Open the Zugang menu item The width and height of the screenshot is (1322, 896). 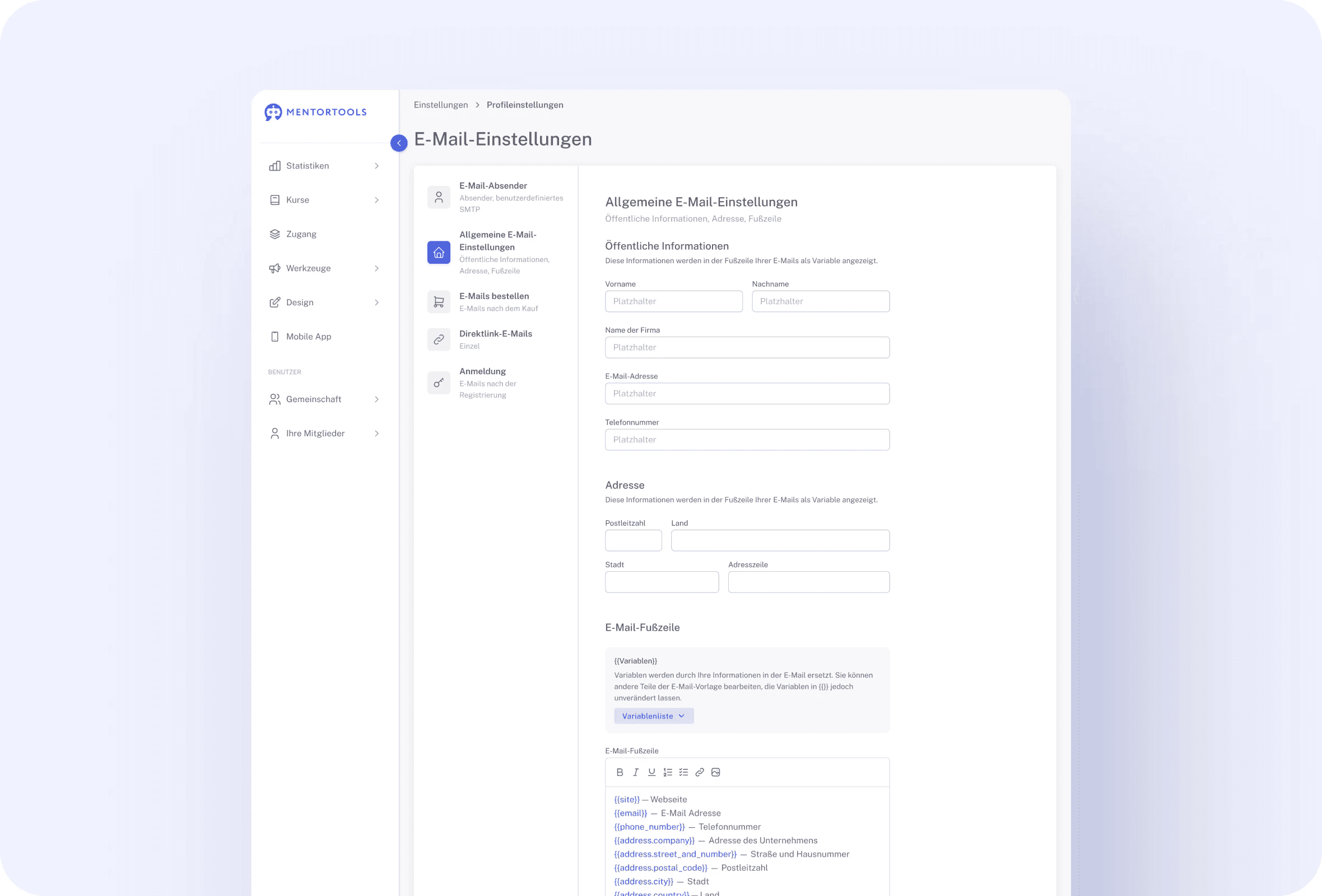324,234
